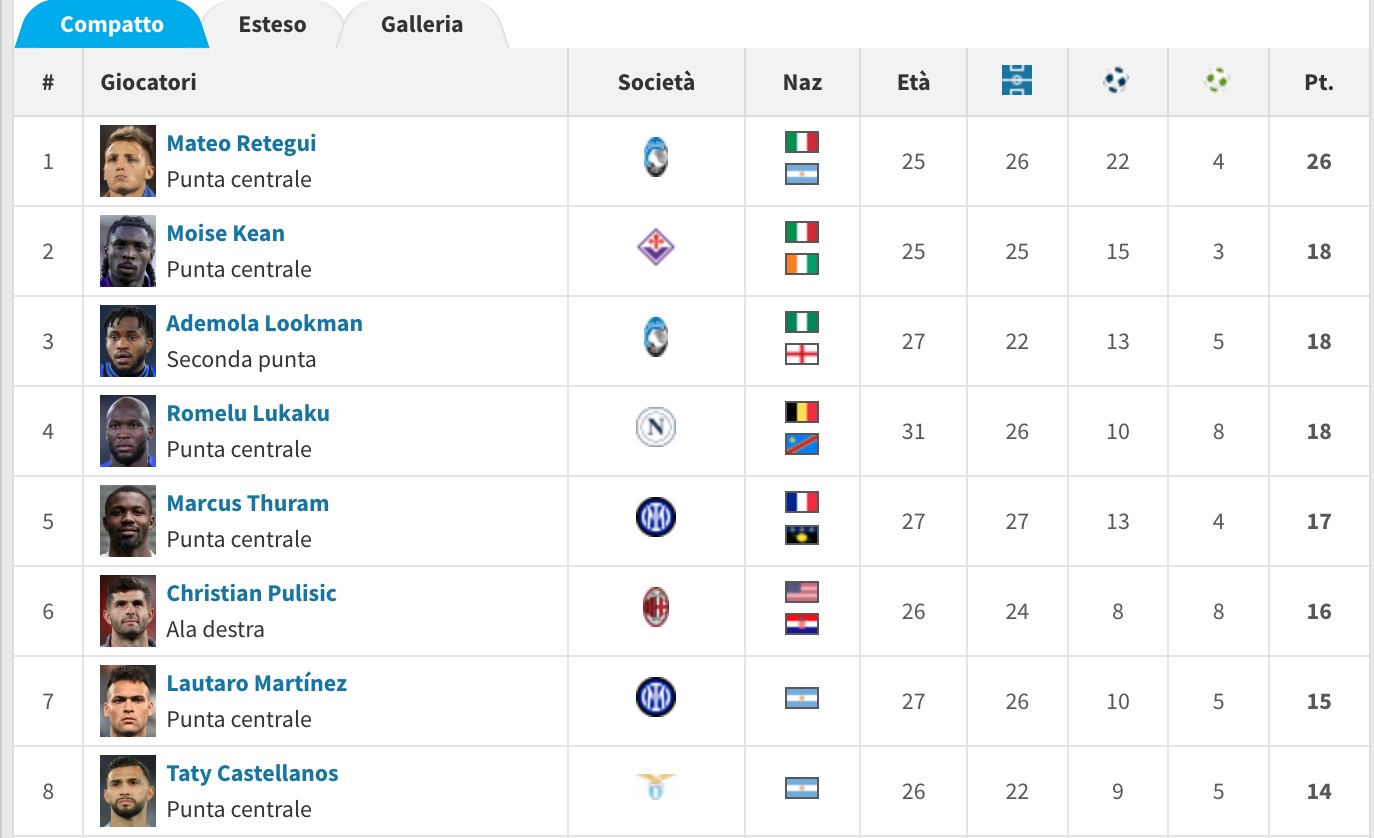This screenshot has width=1374, height=838.
Task: Open AC Milan crest beside Christian Pulisic
Action: click(x=656, y=608)
